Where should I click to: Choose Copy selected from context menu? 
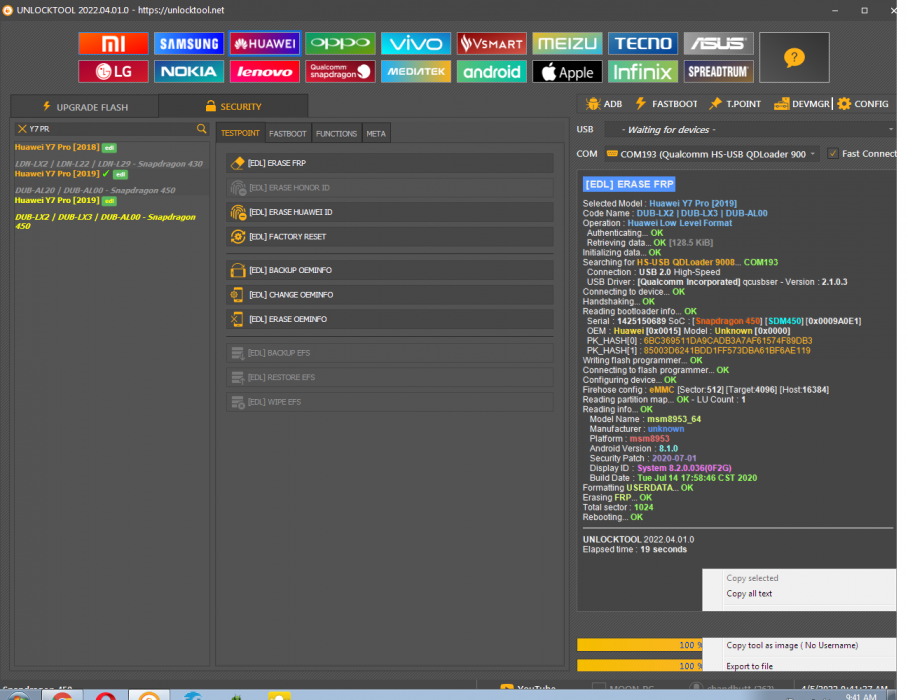pyautogui.click(x=752, y=578)
